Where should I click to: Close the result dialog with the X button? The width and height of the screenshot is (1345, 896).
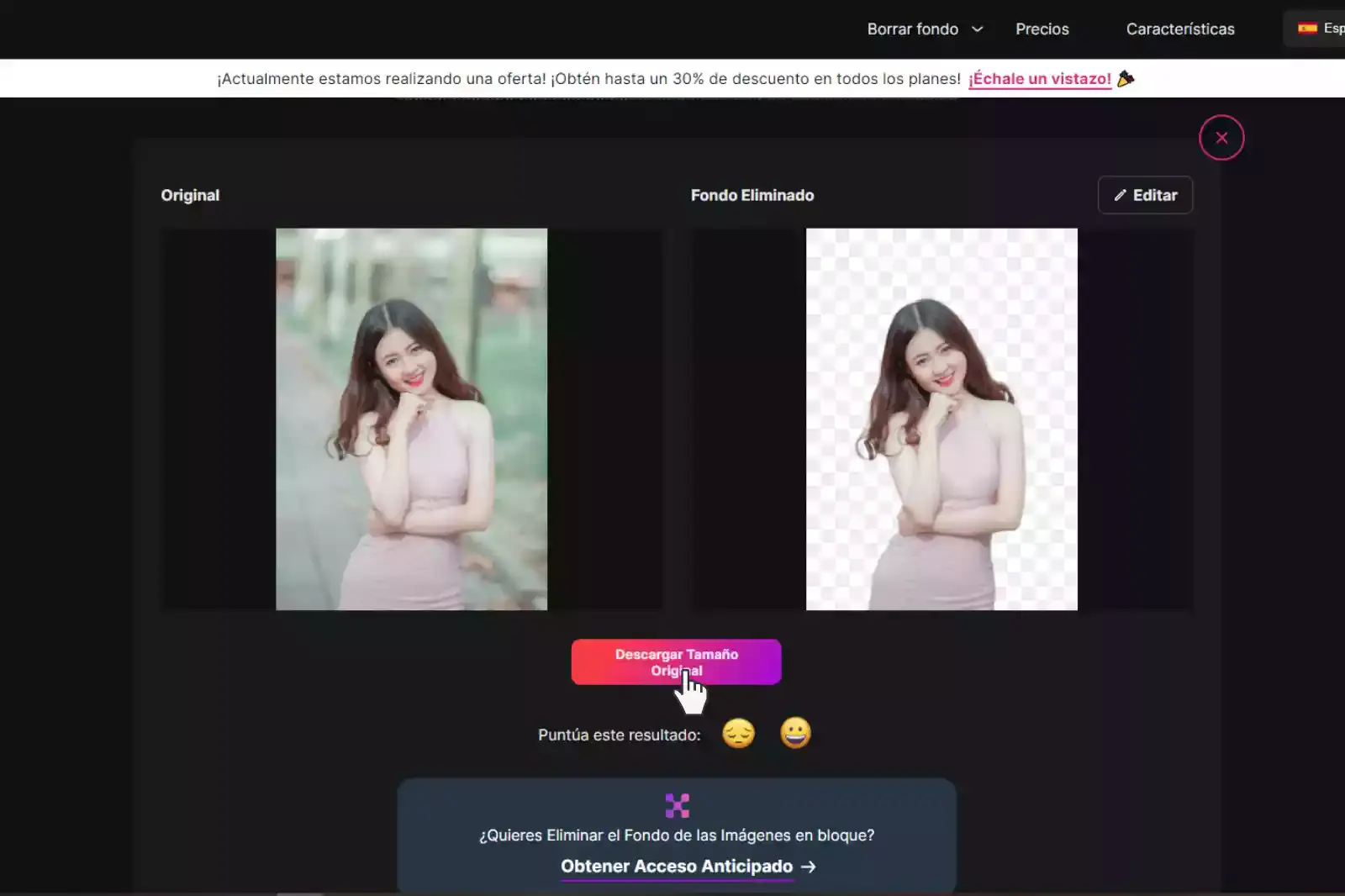(1221, 137)
